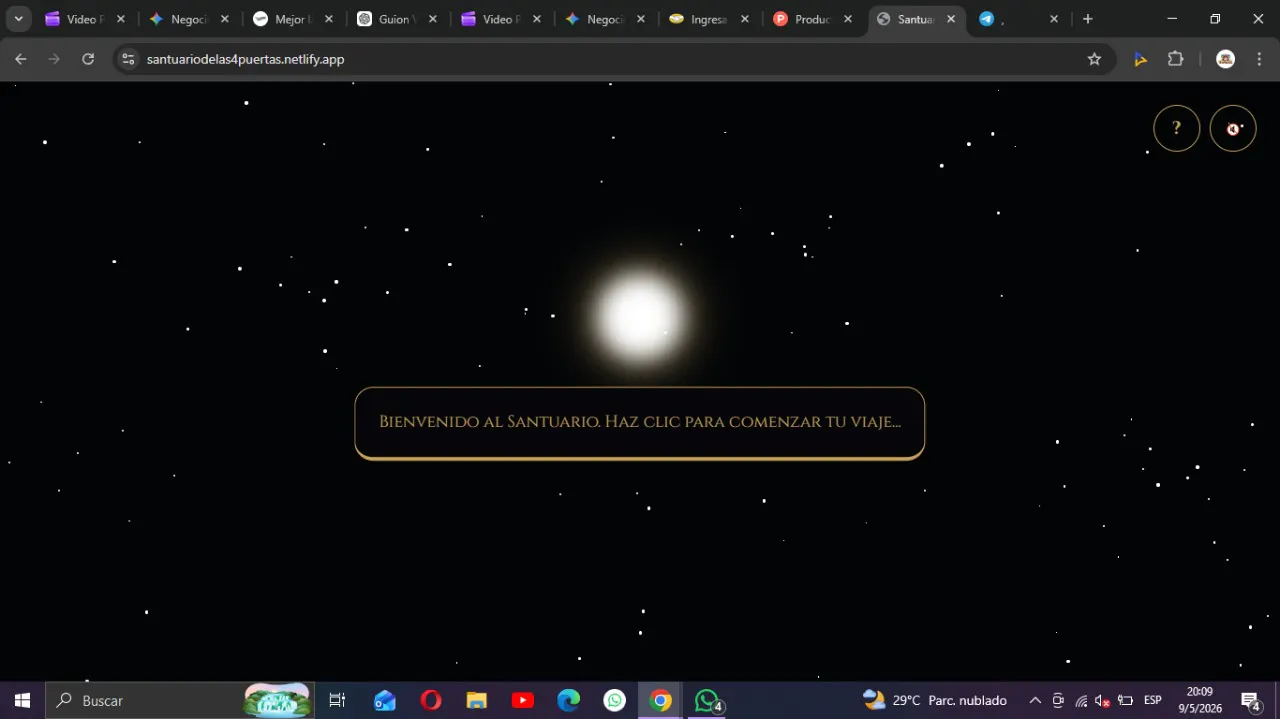Open File Explorer from the taskbar
The width and height of the screenshot is (1280, 719).
(477, 700)
